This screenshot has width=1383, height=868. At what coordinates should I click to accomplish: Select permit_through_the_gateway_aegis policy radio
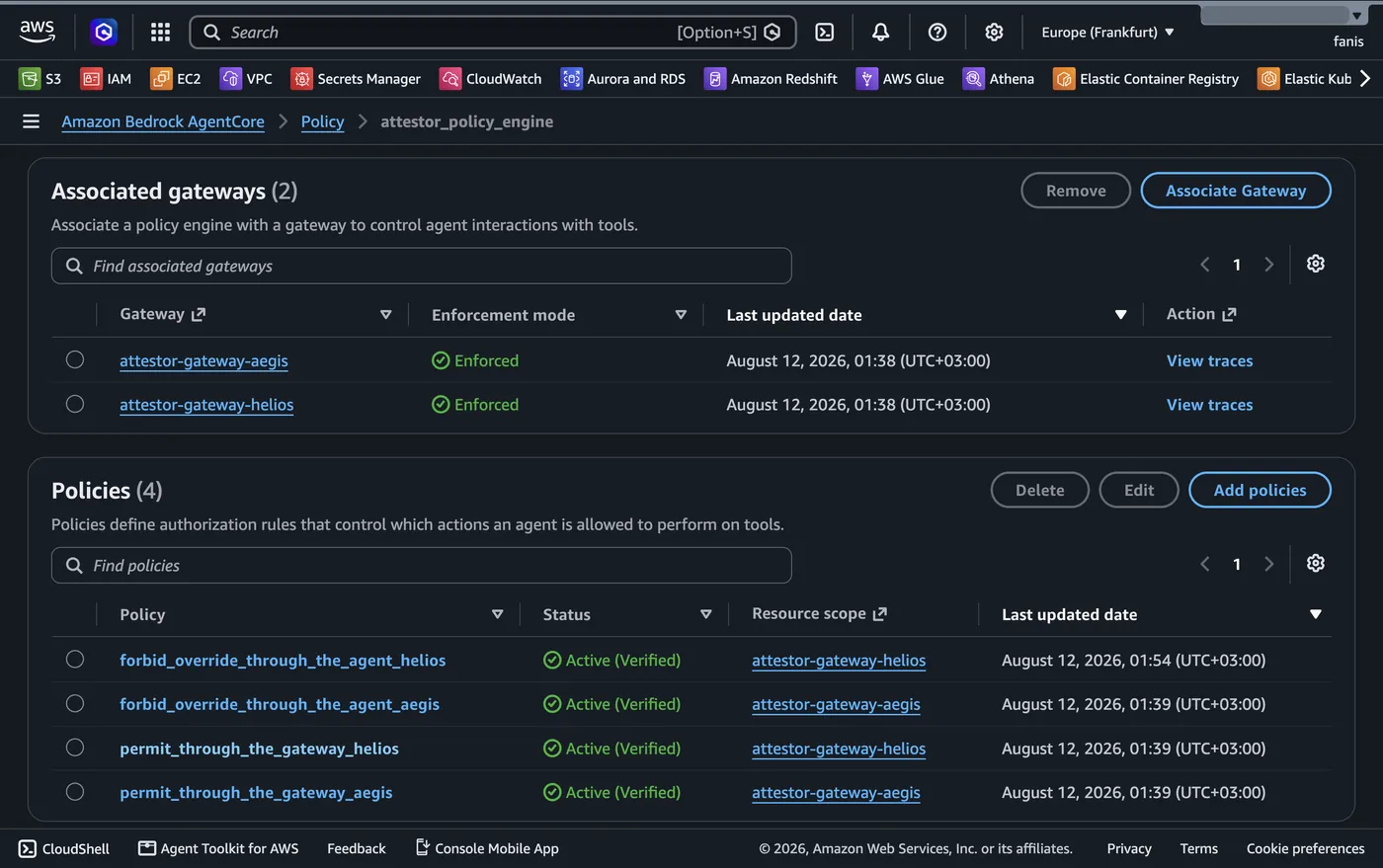pyautogui.click(x=75, y=791)
